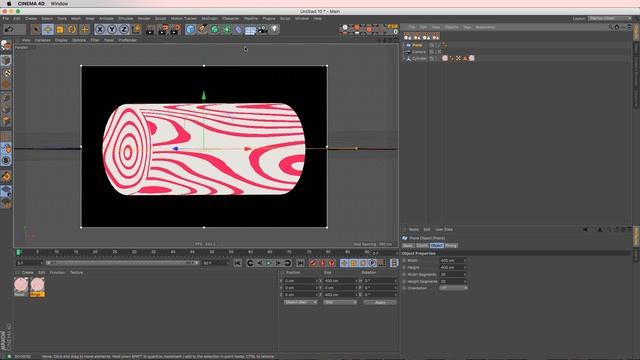640x360 pixels.
Task: Click the spline pen tool icon
Action: tap(202, 29)
